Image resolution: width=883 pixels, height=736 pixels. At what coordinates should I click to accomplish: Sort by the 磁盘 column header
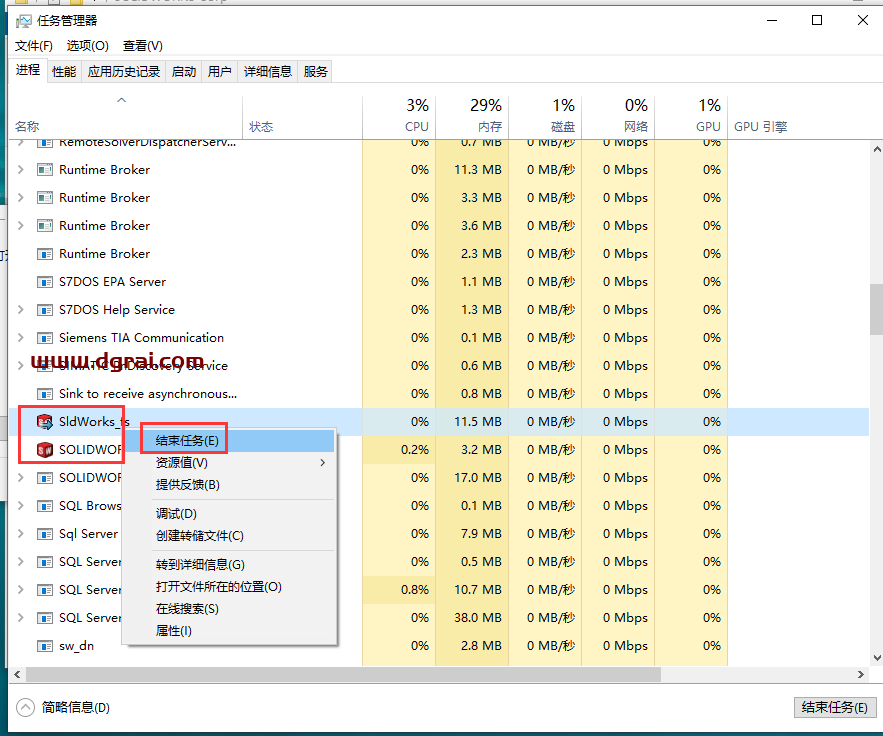(546, 118)
